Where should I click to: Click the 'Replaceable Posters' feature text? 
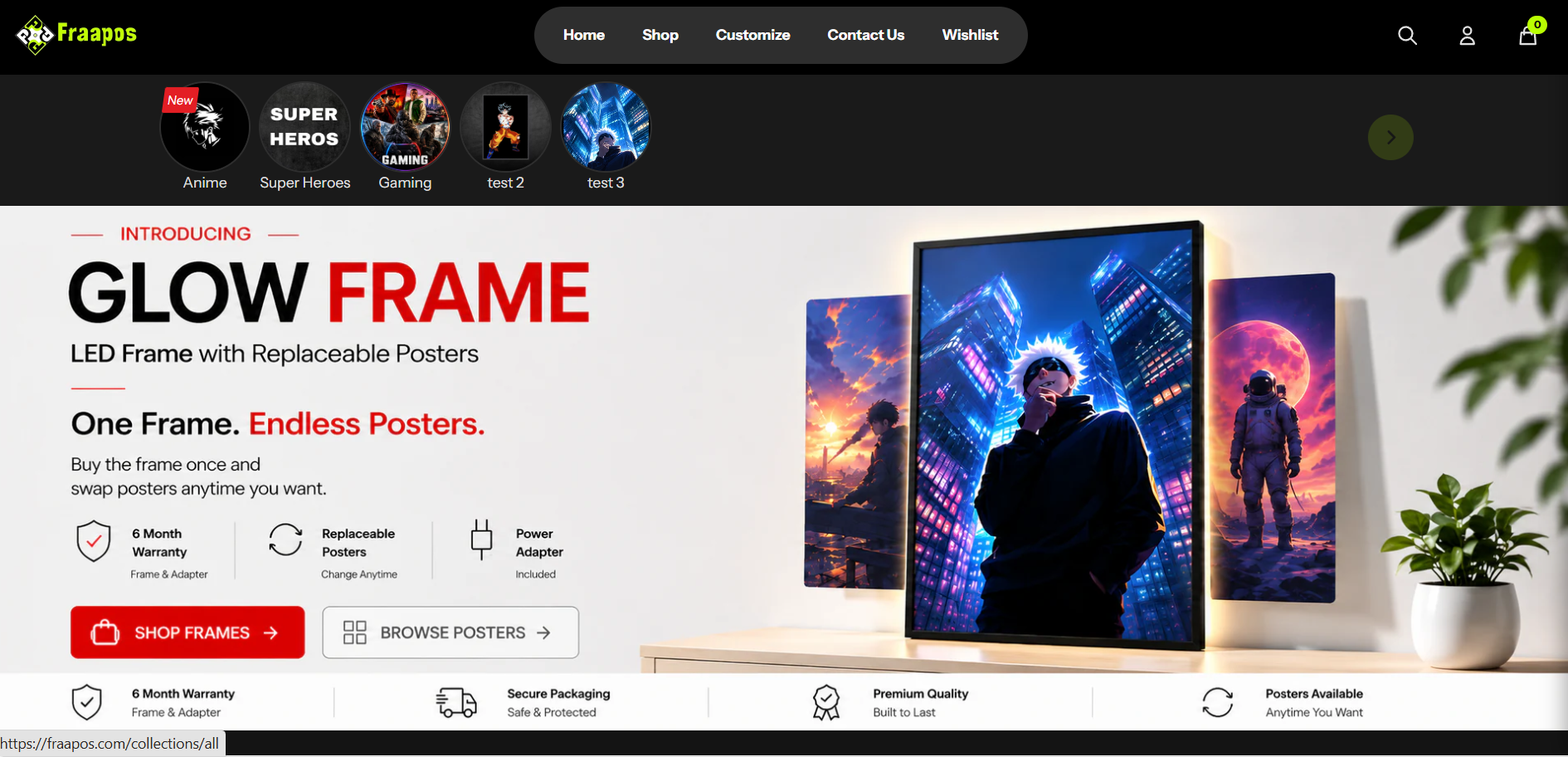pyautogui.click(x=358, y=543)
